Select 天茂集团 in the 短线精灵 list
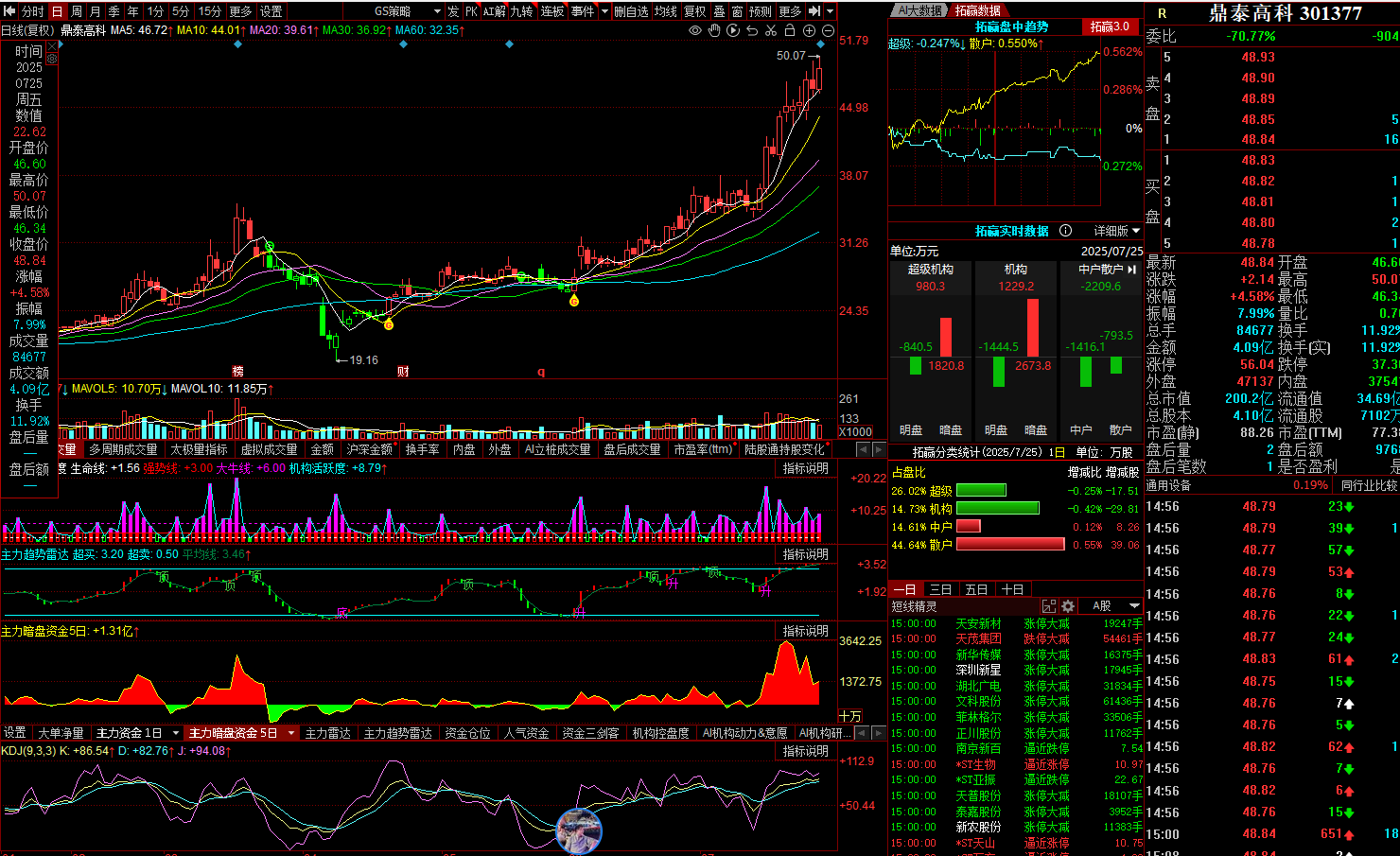 pos(978,638)
